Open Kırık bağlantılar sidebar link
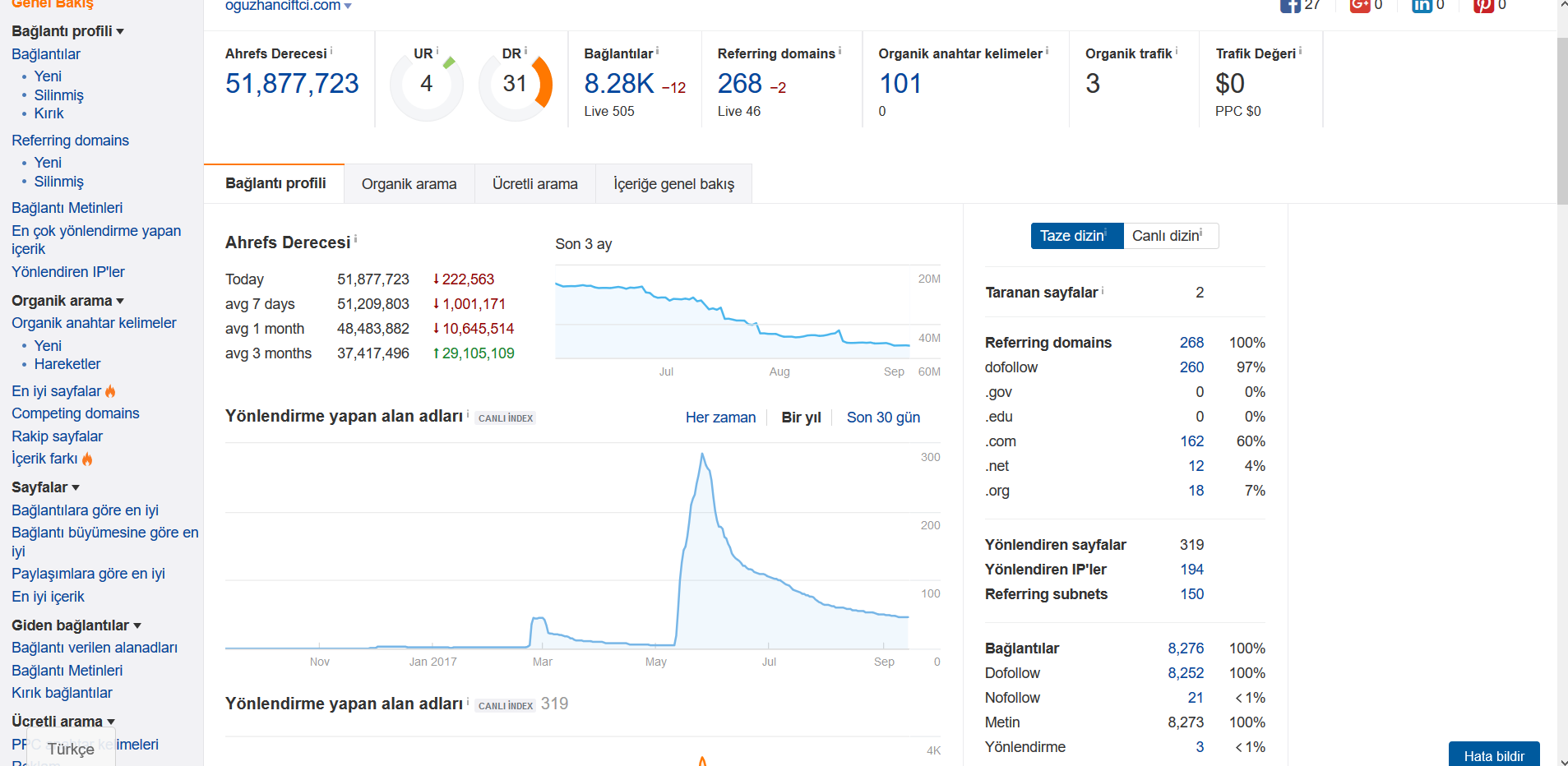1568x766 pixels. click(x=62, y=693)
